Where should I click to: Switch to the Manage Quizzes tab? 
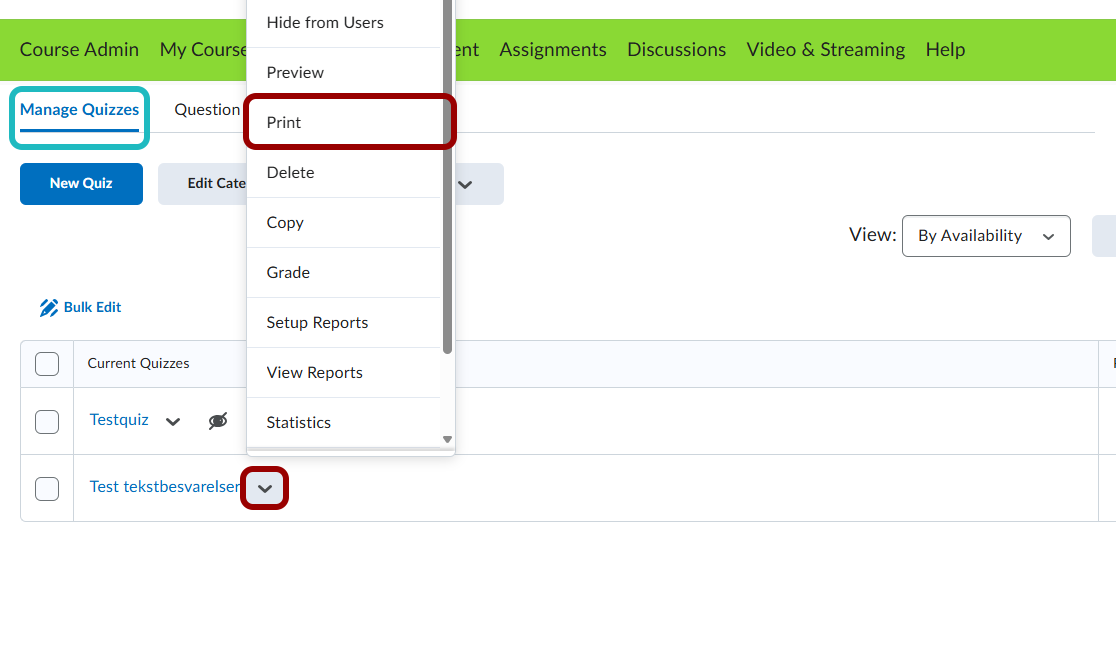point(79,110)
